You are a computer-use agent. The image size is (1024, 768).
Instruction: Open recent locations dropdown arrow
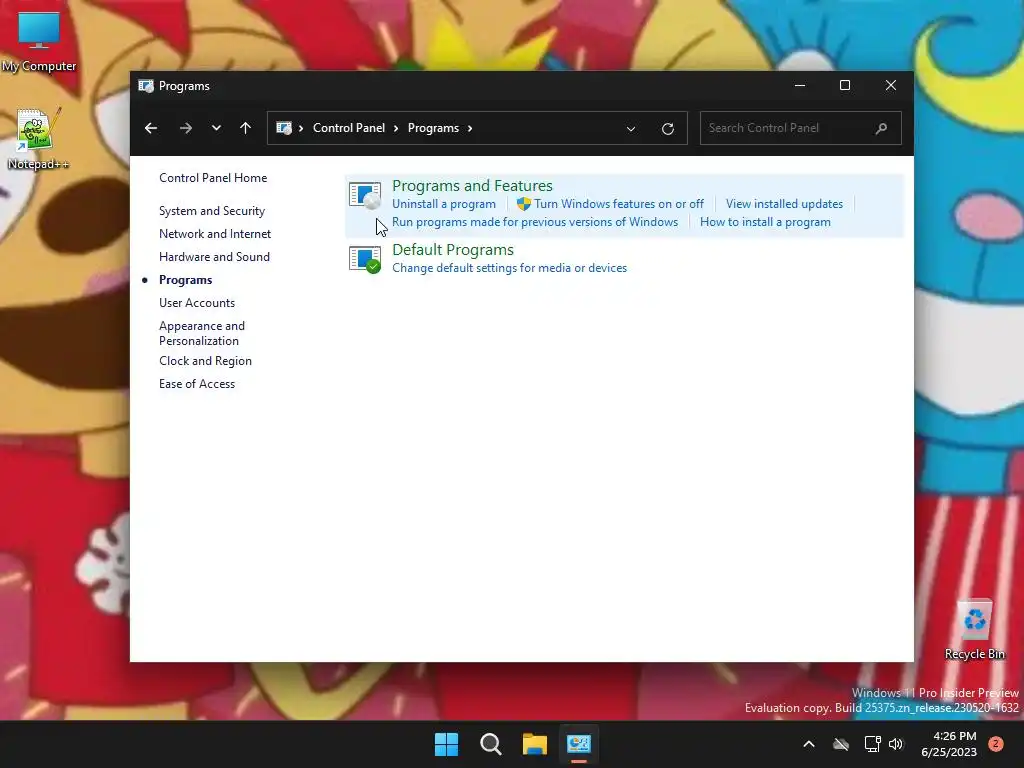pyautogui.click(x=216, y=128)
